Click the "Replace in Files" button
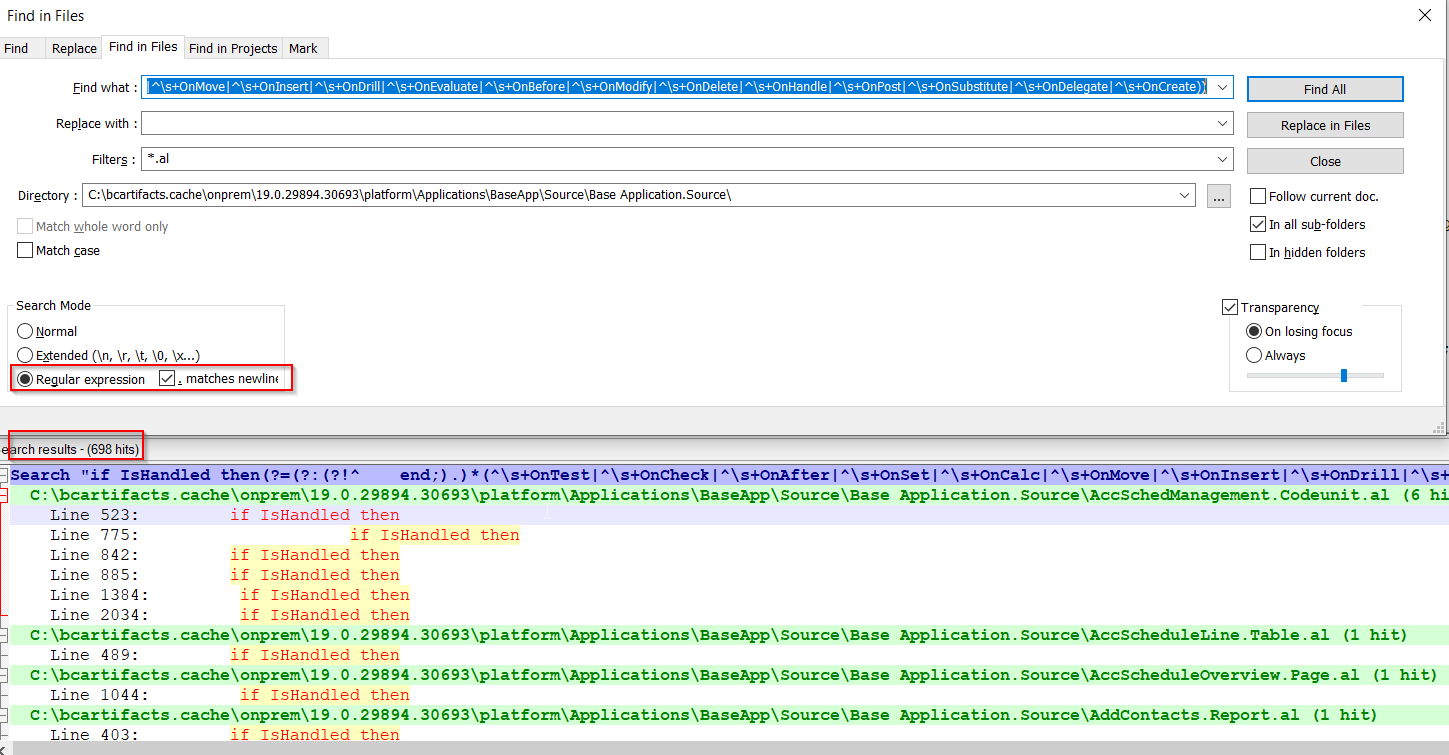Viewport: 1449px width, 755px height. pyautogui.click(x=1324, y=124)
